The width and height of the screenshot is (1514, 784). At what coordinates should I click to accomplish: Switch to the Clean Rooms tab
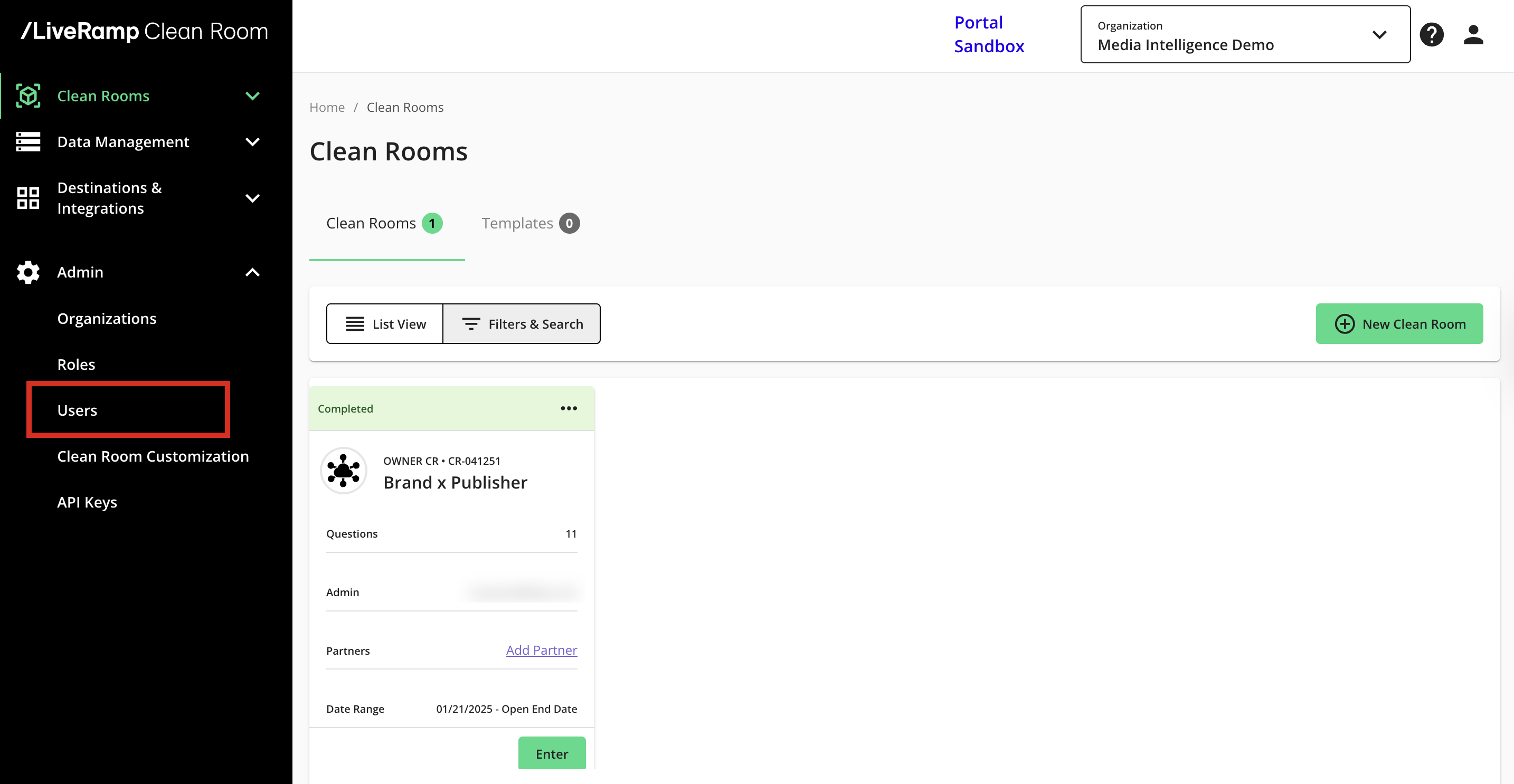pyautogui.click(x=387, y=223)
